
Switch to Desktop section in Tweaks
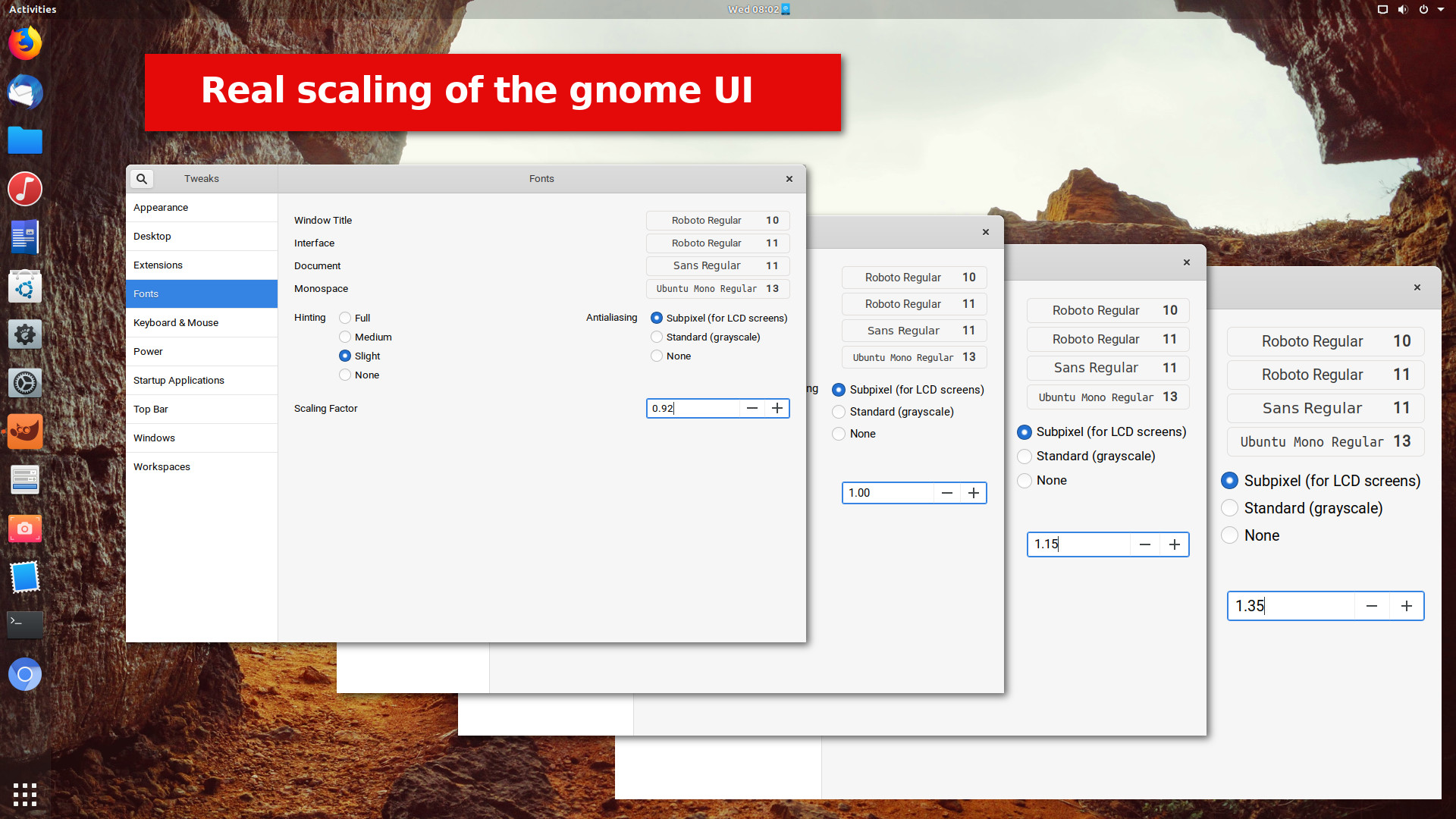(x=202, y=237)
